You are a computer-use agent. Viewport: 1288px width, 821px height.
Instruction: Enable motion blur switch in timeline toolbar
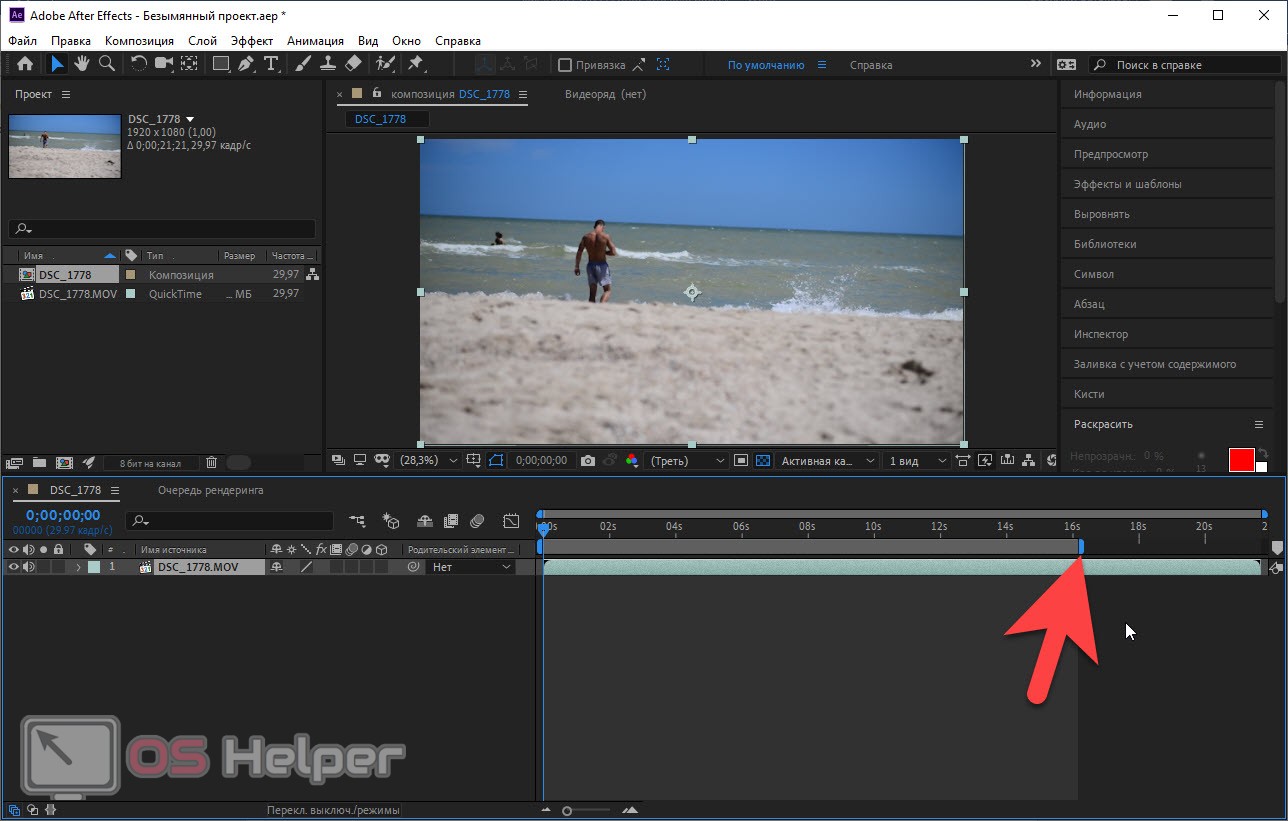[477, 521]
